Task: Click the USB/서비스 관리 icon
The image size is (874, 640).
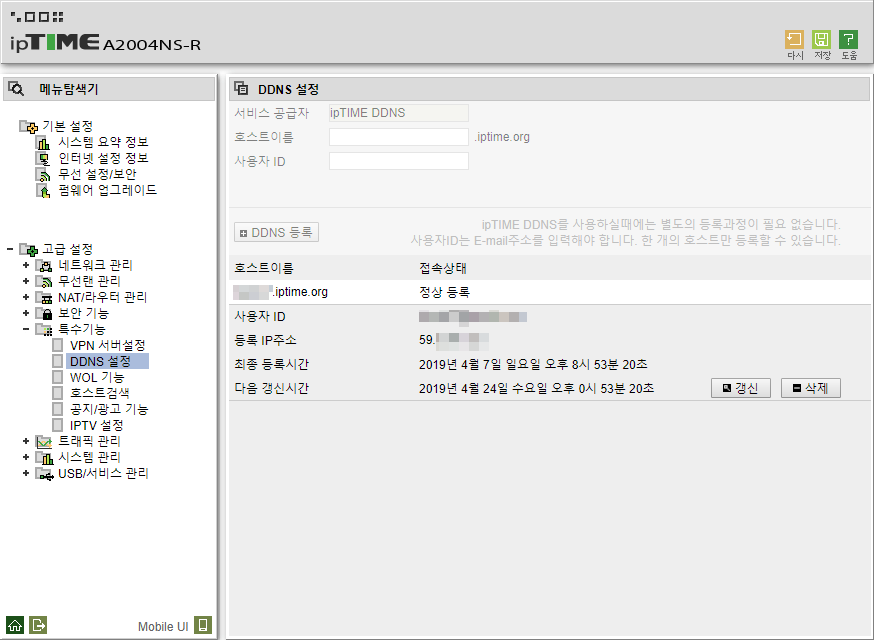Action: (43, 474)
